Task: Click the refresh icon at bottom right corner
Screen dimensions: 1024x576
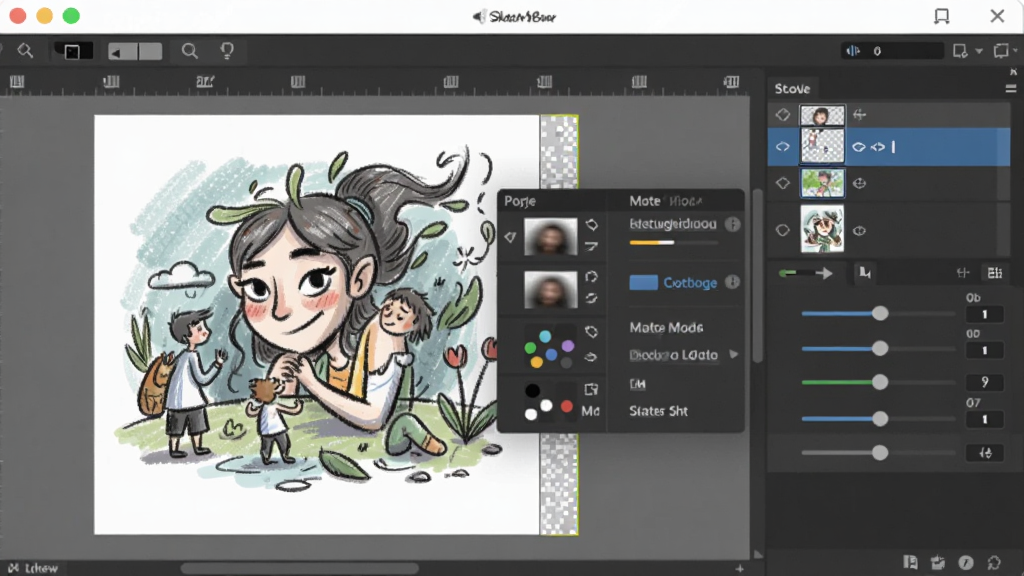Action: pos(994,562)
